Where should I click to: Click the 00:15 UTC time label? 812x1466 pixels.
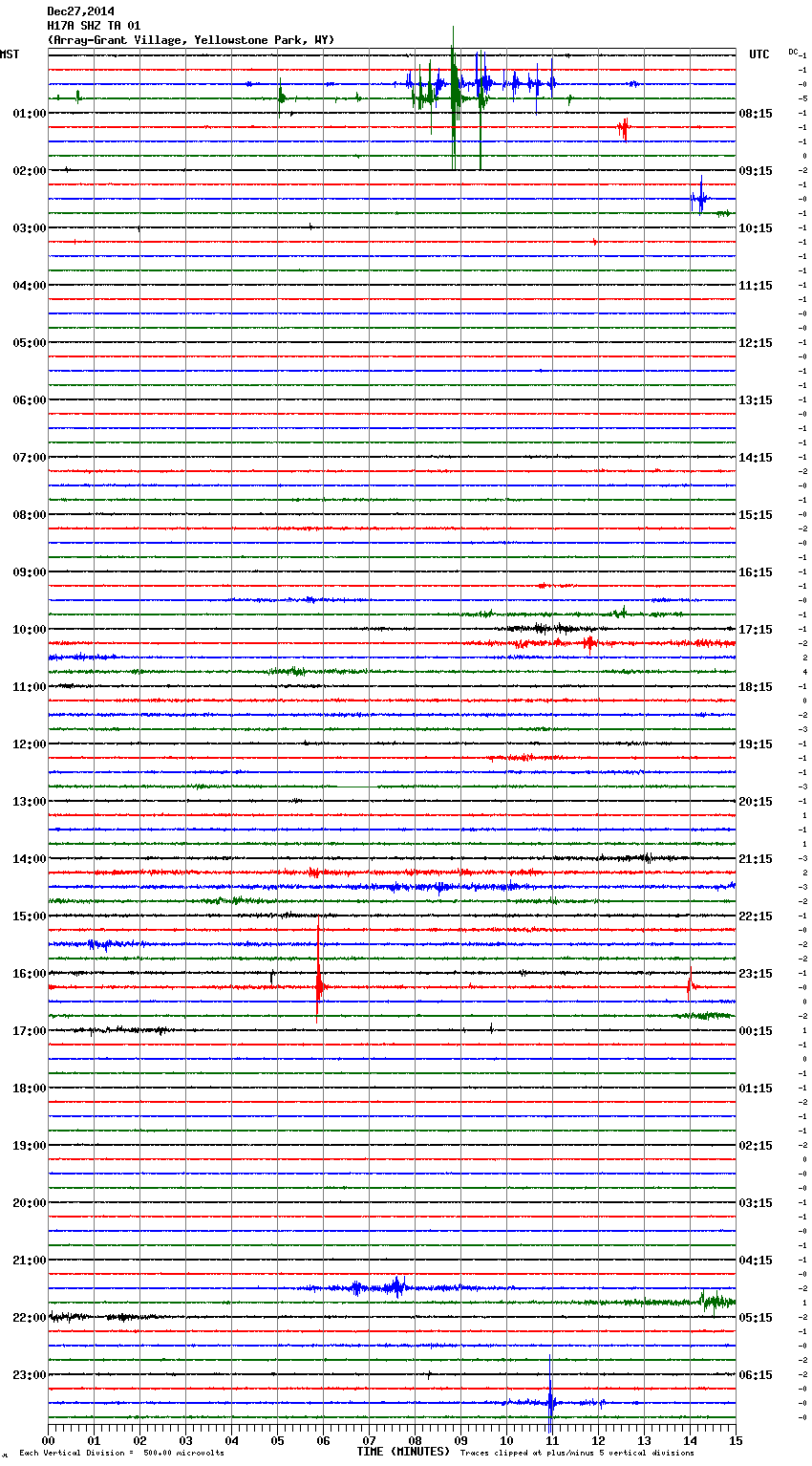pyautogui.click(x=756, y=1031)
